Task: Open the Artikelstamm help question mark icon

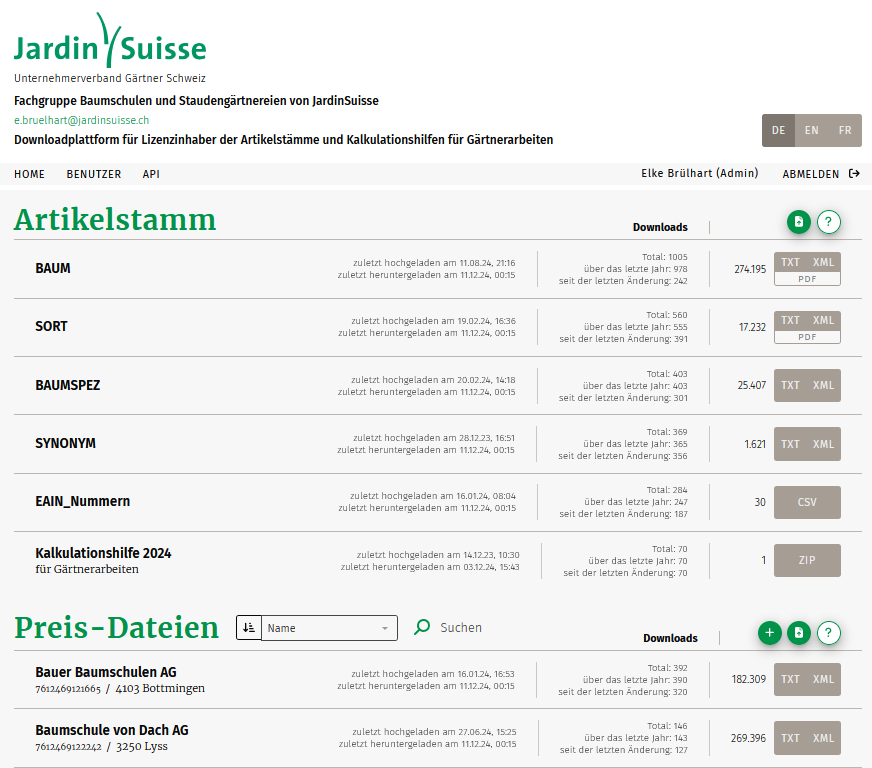Action: 829,222
